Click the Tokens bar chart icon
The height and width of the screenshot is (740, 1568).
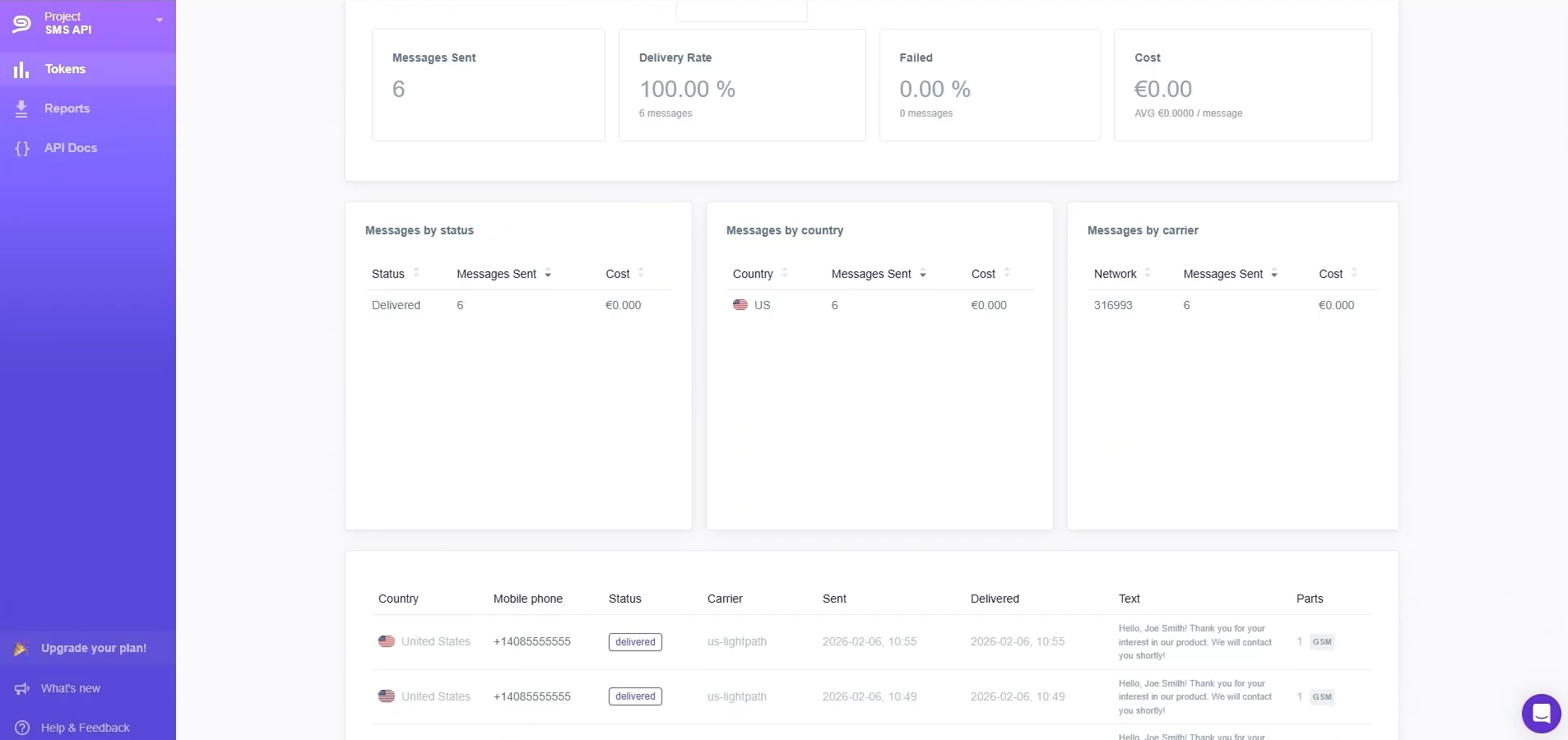pos(21,70)
